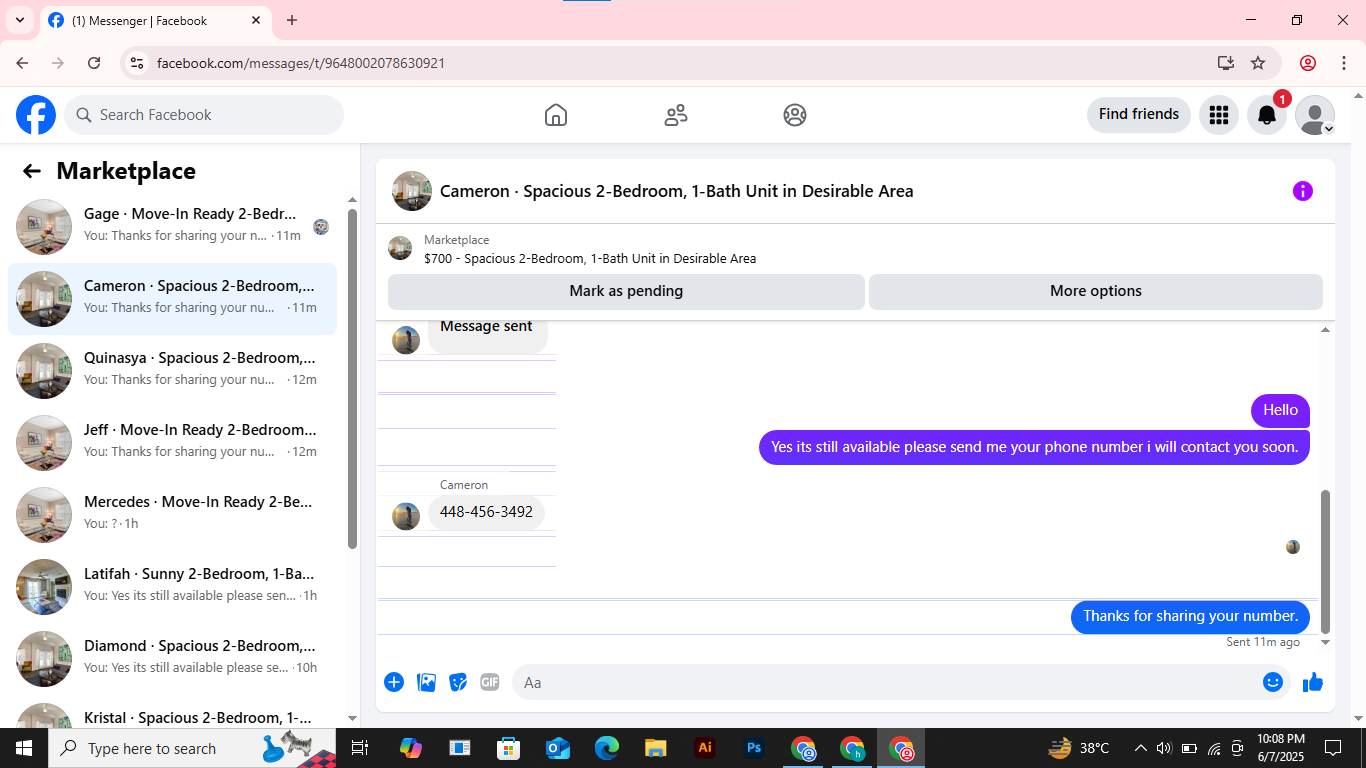Viewport: 1366px width, 768px height.
Task: Attach a photo with the image icon
Action: coord(426,682)
